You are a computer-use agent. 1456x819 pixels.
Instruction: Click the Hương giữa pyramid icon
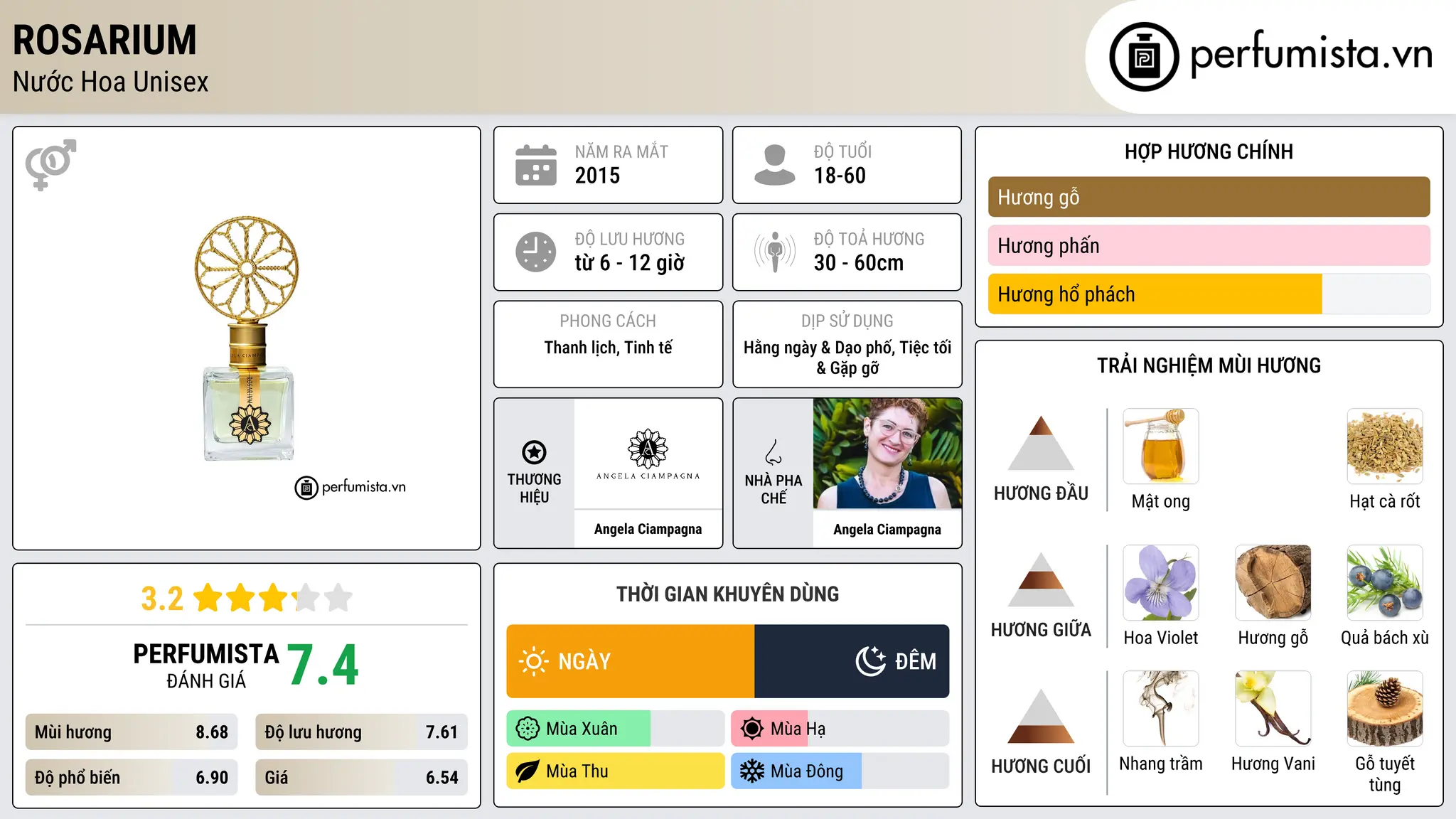[x=1041, y=579]
